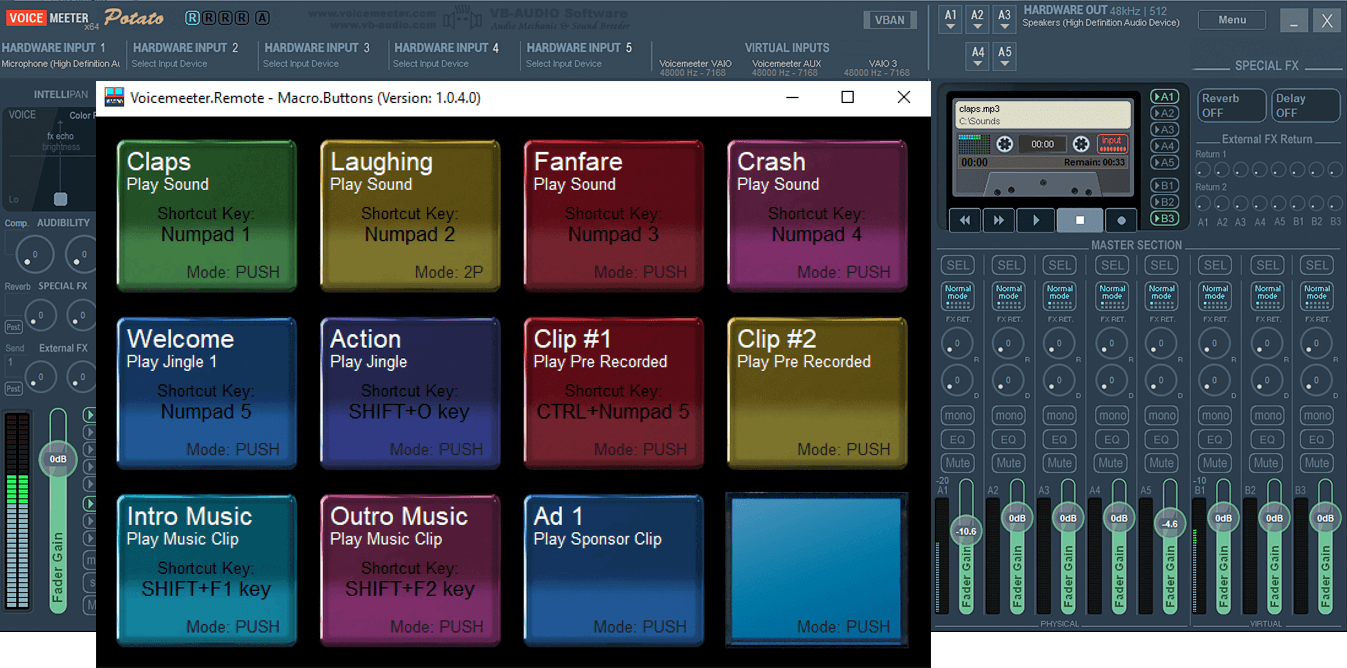Click the empty blue macro button
The image size is (1347, 668).
tap(817, 570)
